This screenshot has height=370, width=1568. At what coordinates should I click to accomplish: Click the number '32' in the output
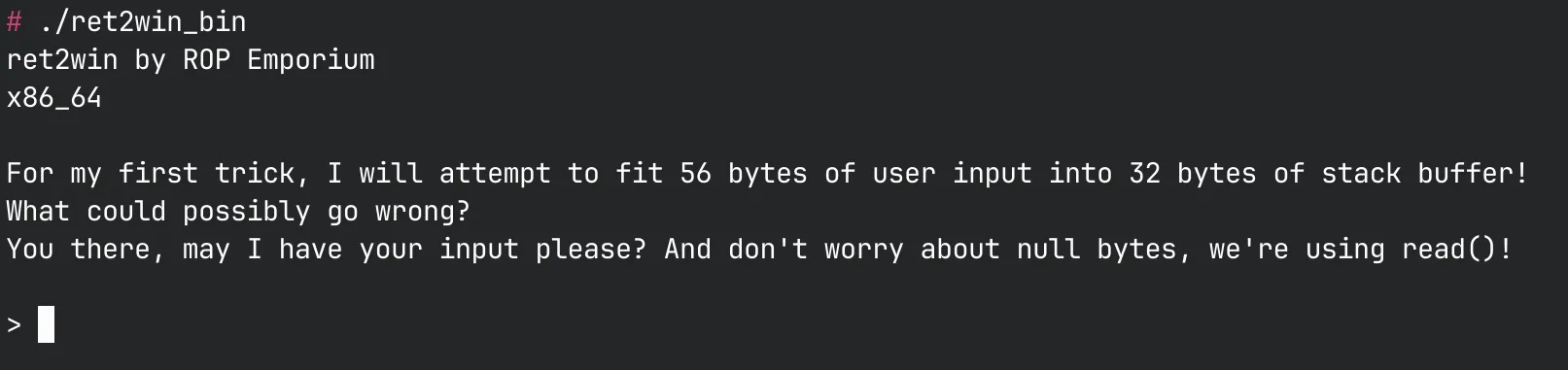pos(1144,173)
